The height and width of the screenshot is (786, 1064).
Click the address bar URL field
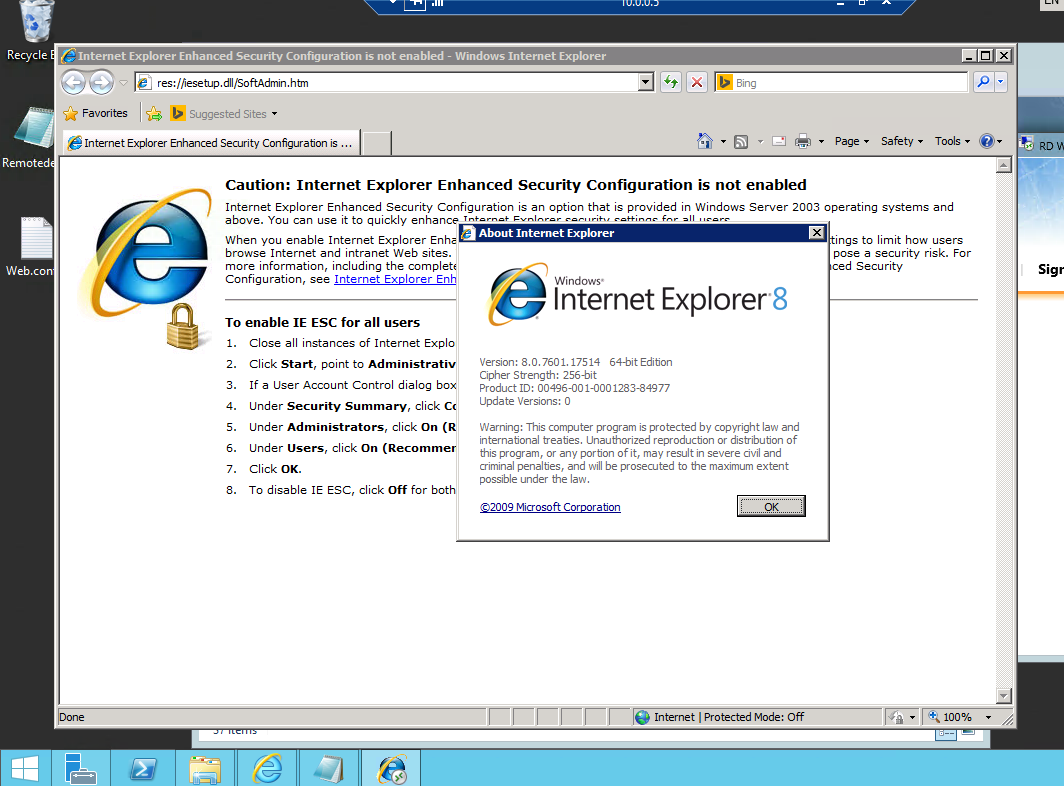[x=387, y=83]
